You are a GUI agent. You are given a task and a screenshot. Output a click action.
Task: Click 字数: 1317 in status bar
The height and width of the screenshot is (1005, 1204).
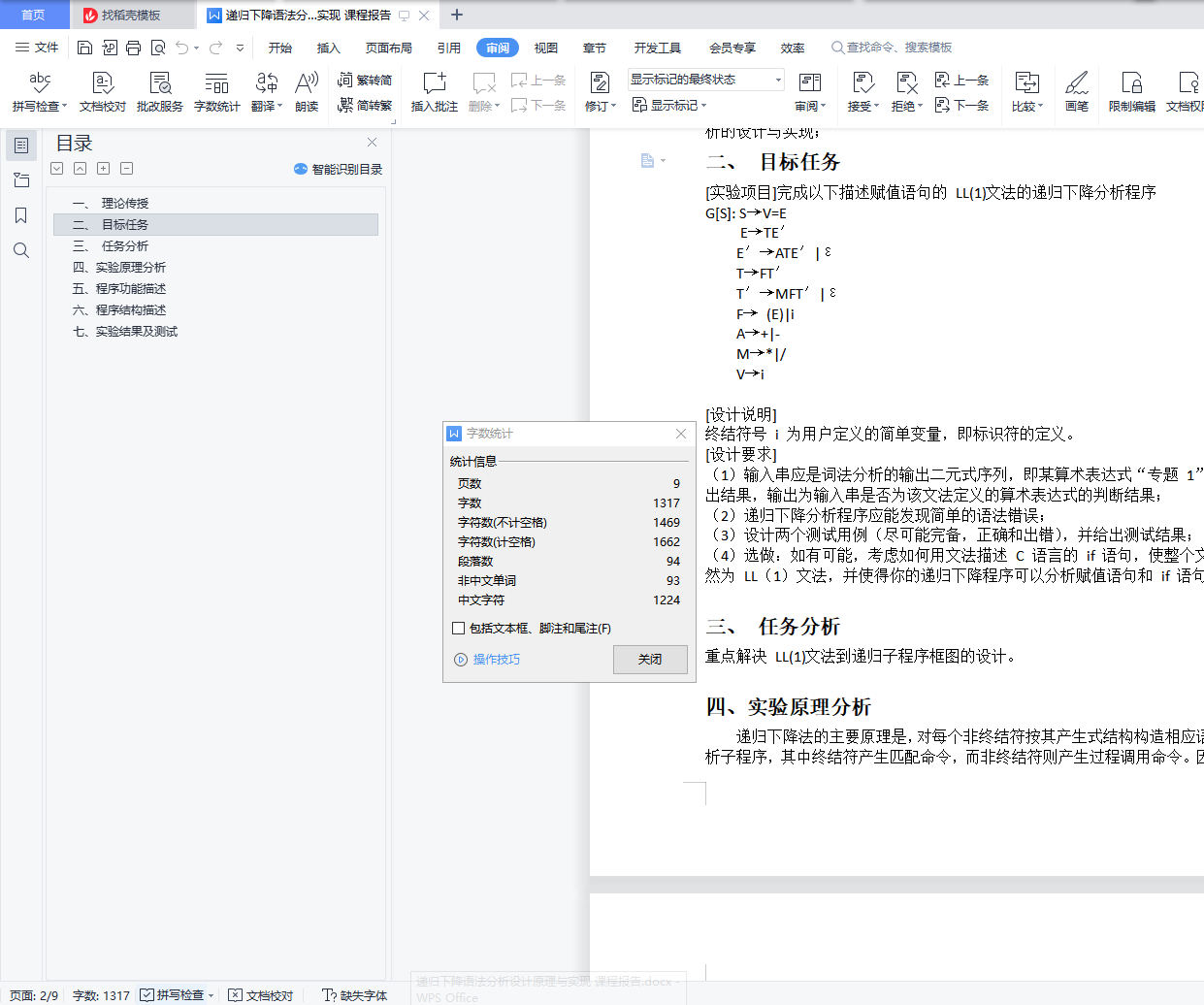101,995
